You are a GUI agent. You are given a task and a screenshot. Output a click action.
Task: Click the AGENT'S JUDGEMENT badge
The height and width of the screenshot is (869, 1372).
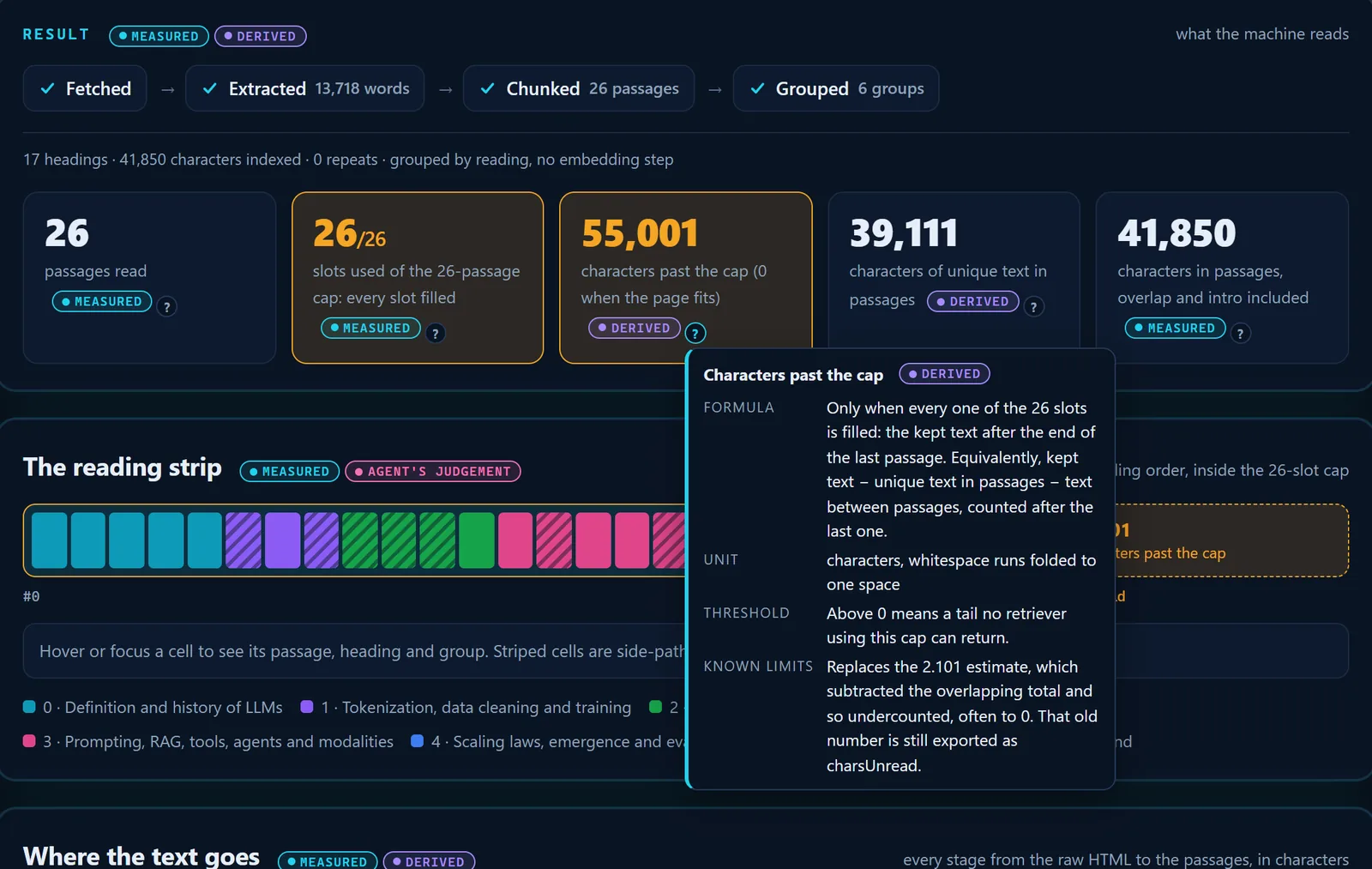tap(433, 471)
